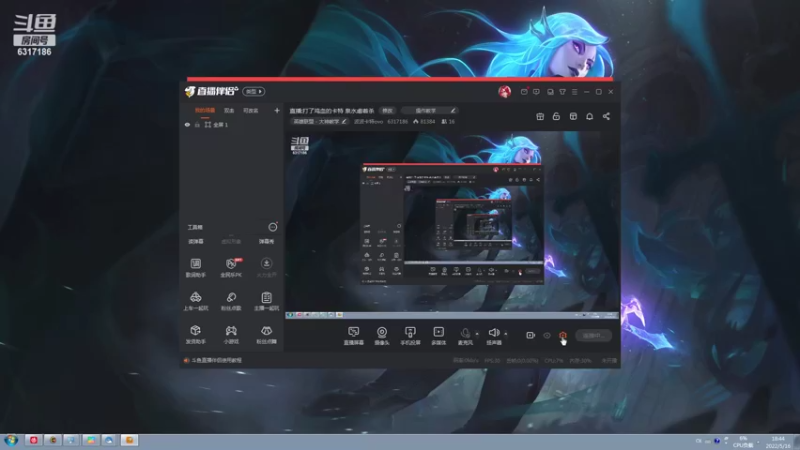Open the 手机投屏 phone casting source
The image size is (800, 450).
410,336
